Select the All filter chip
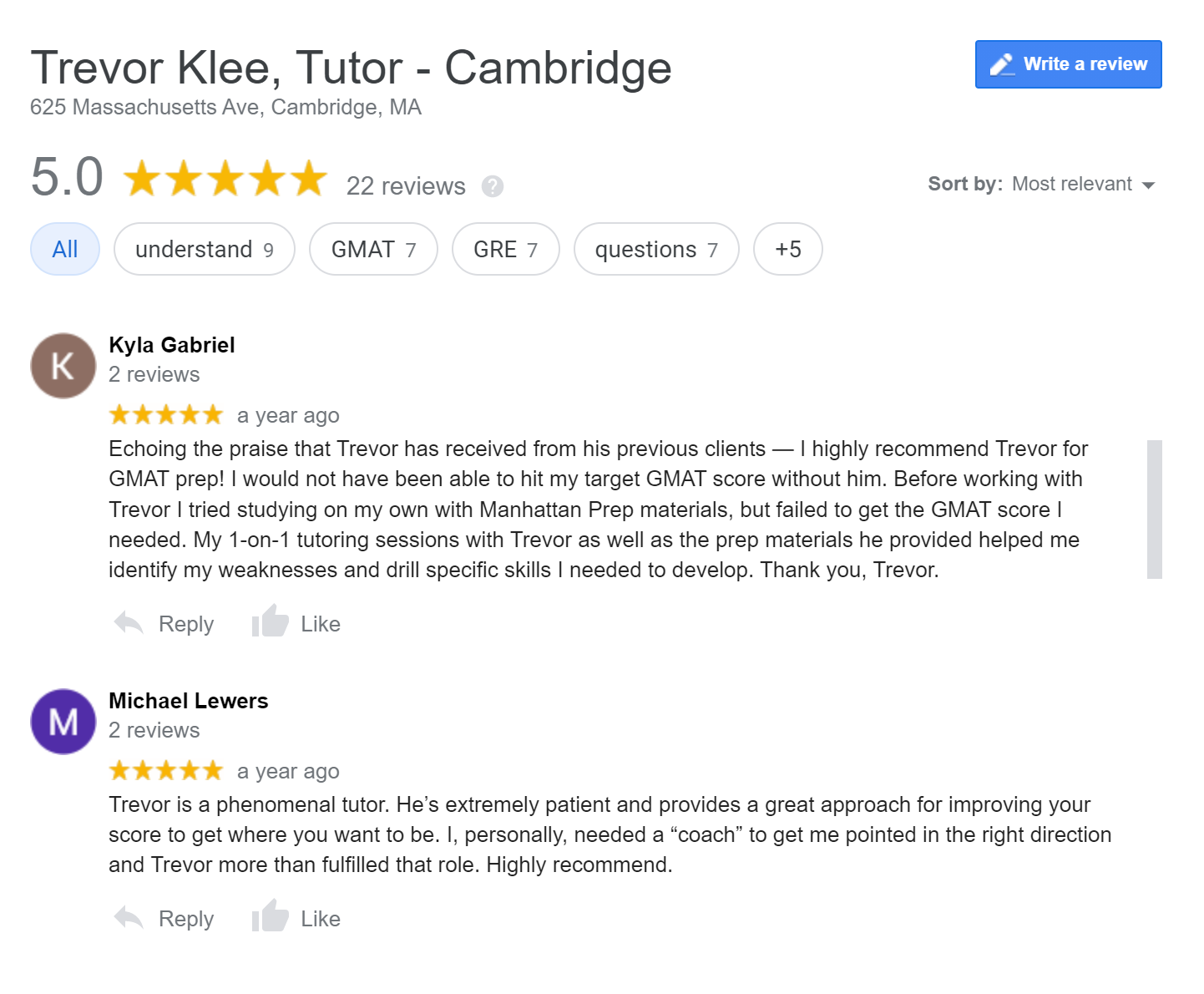The image size is (1204, 994). pyautogui.click(x=65, y=249)
